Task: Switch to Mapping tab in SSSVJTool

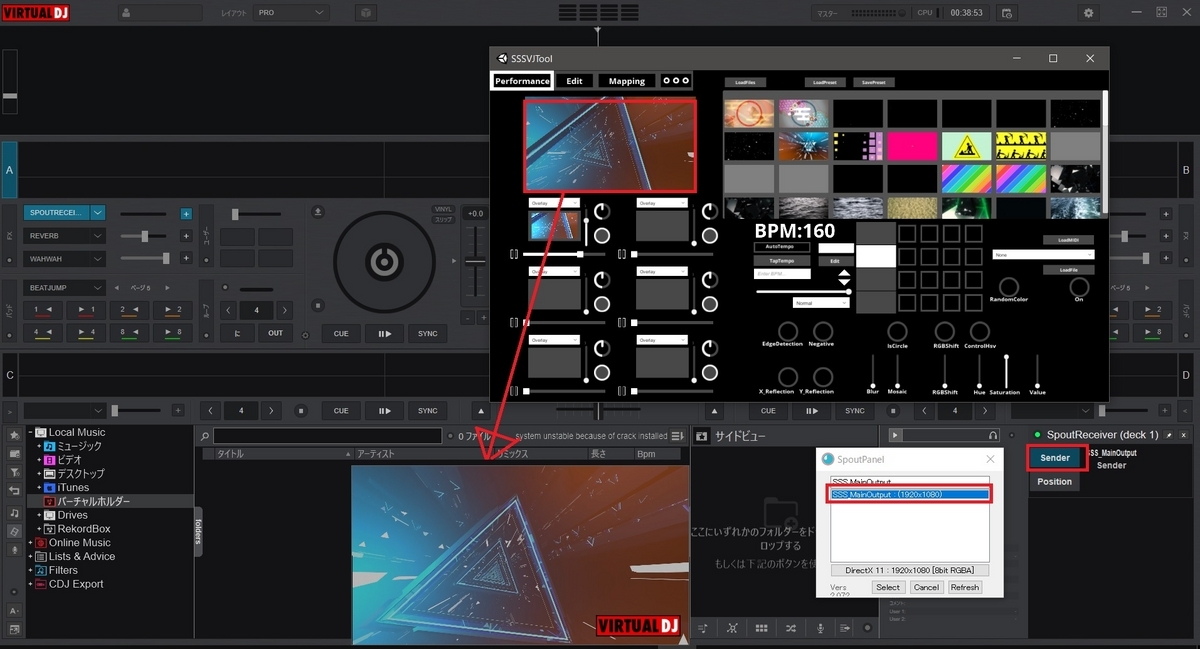Action: [627, 81]
